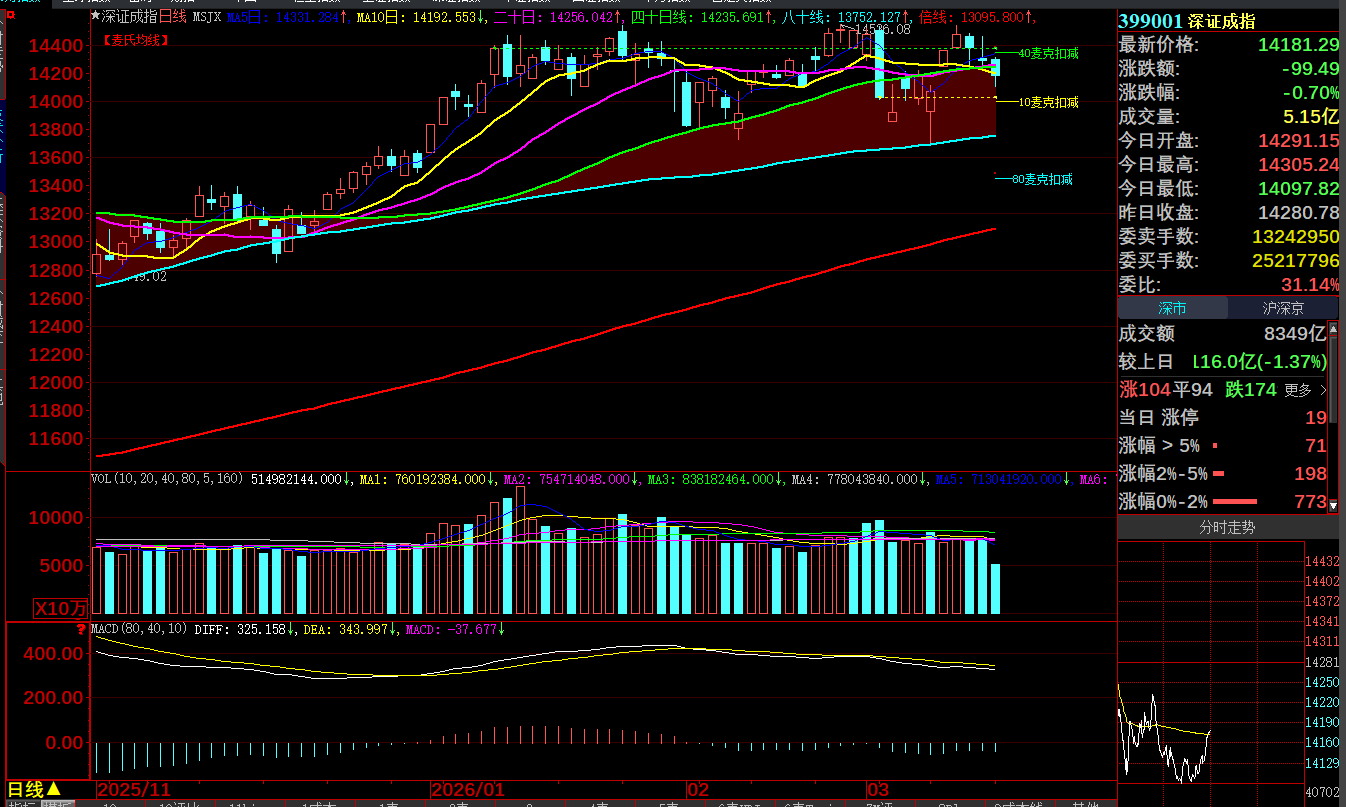The height and width of the screenshot is (807, 1346).
Task: Switch to the 深市 tab
Action: coord(1172,308)
